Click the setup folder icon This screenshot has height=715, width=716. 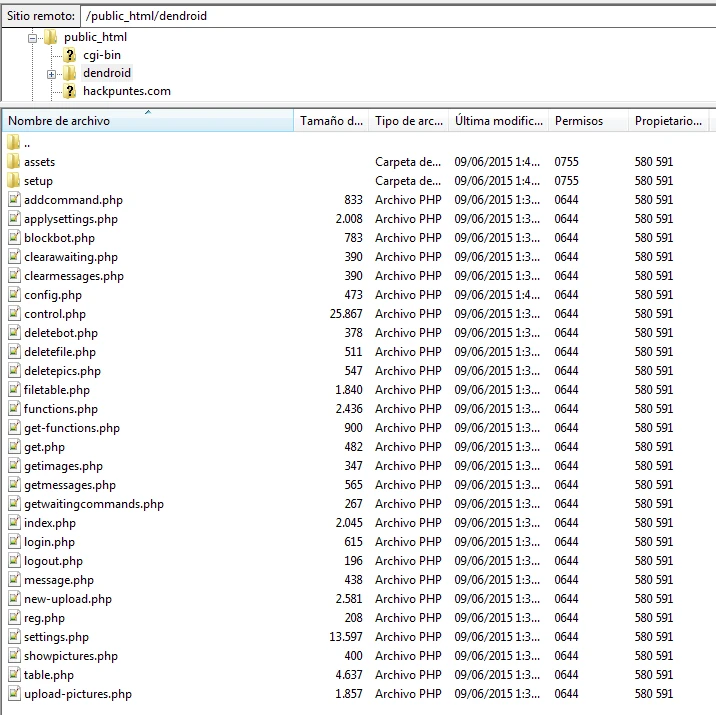(14, 180)
